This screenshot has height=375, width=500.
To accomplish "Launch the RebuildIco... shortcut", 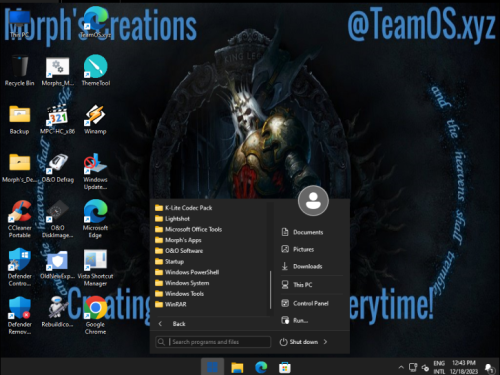I will [x=57, y=312].
